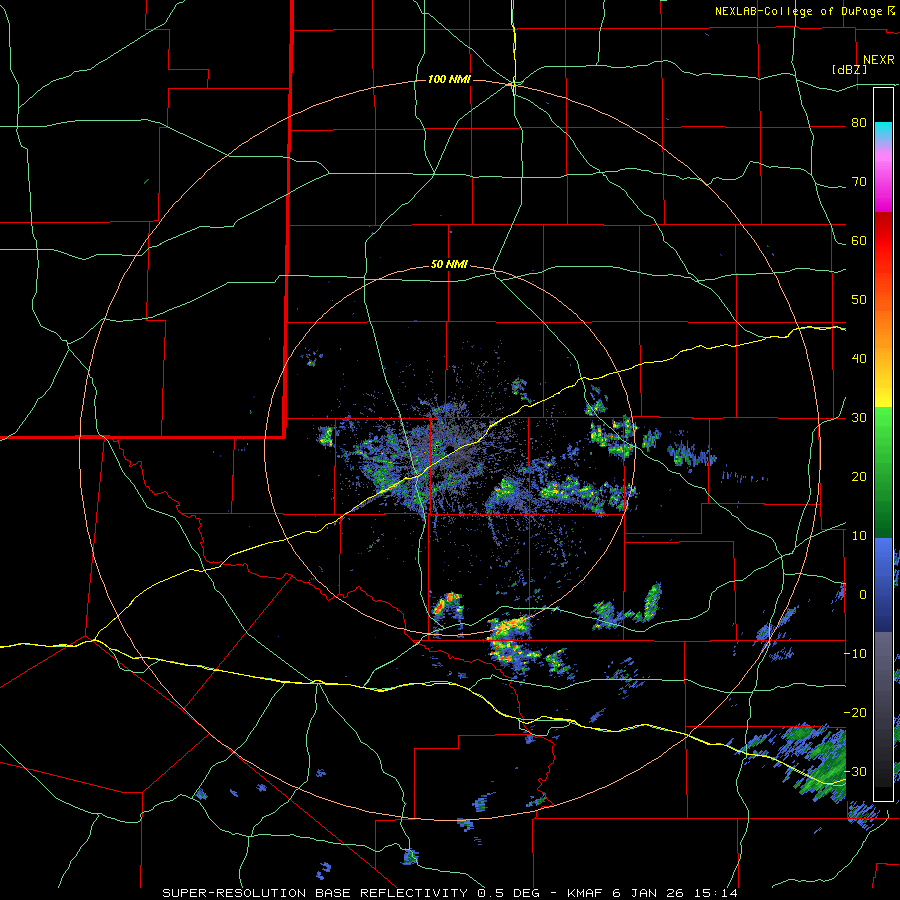Click the 40 value on the dBZ scale
The width and height of the screenshot is (900, 900).
[x=859, y=359]
